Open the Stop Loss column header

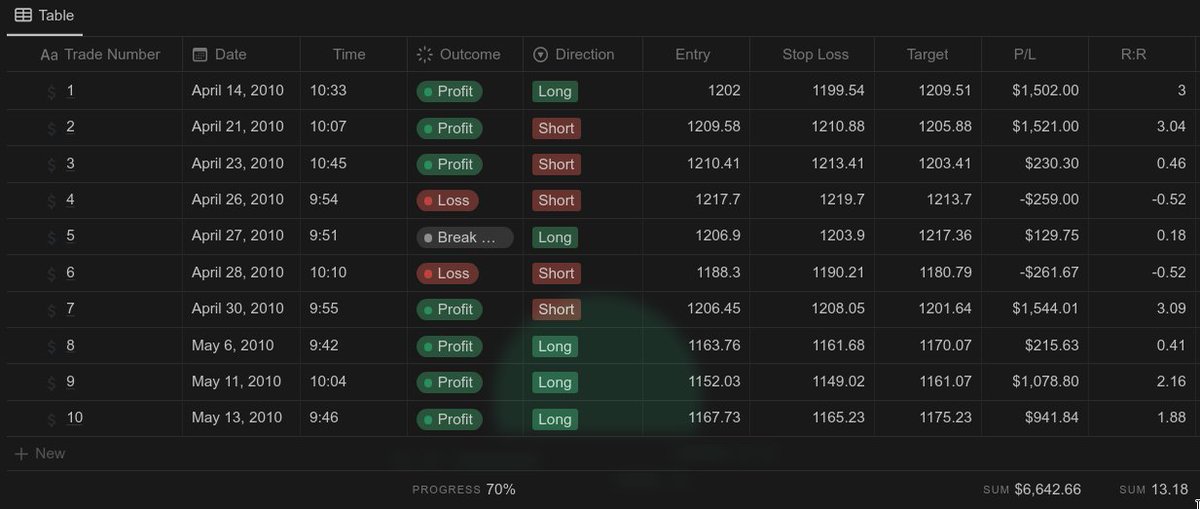pos(812,54)
